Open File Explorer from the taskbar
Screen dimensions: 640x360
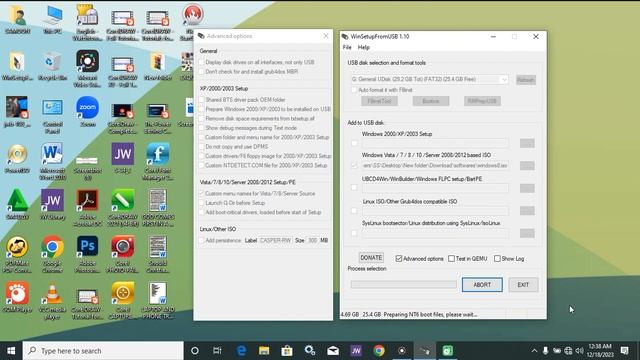(264, 351)
